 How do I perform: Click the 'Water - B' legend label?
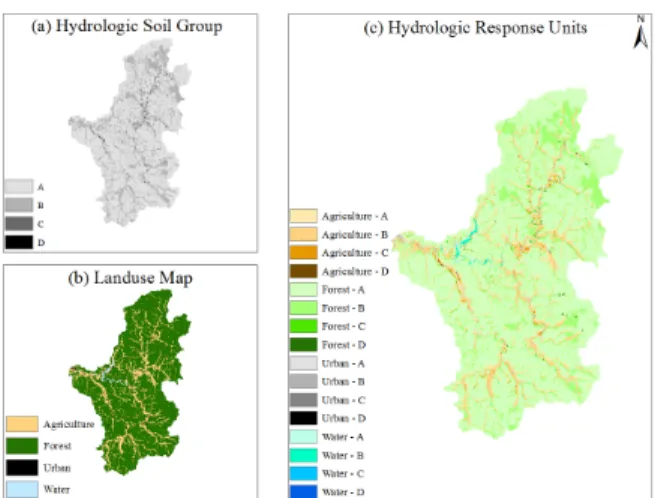(x=343, y=455)
